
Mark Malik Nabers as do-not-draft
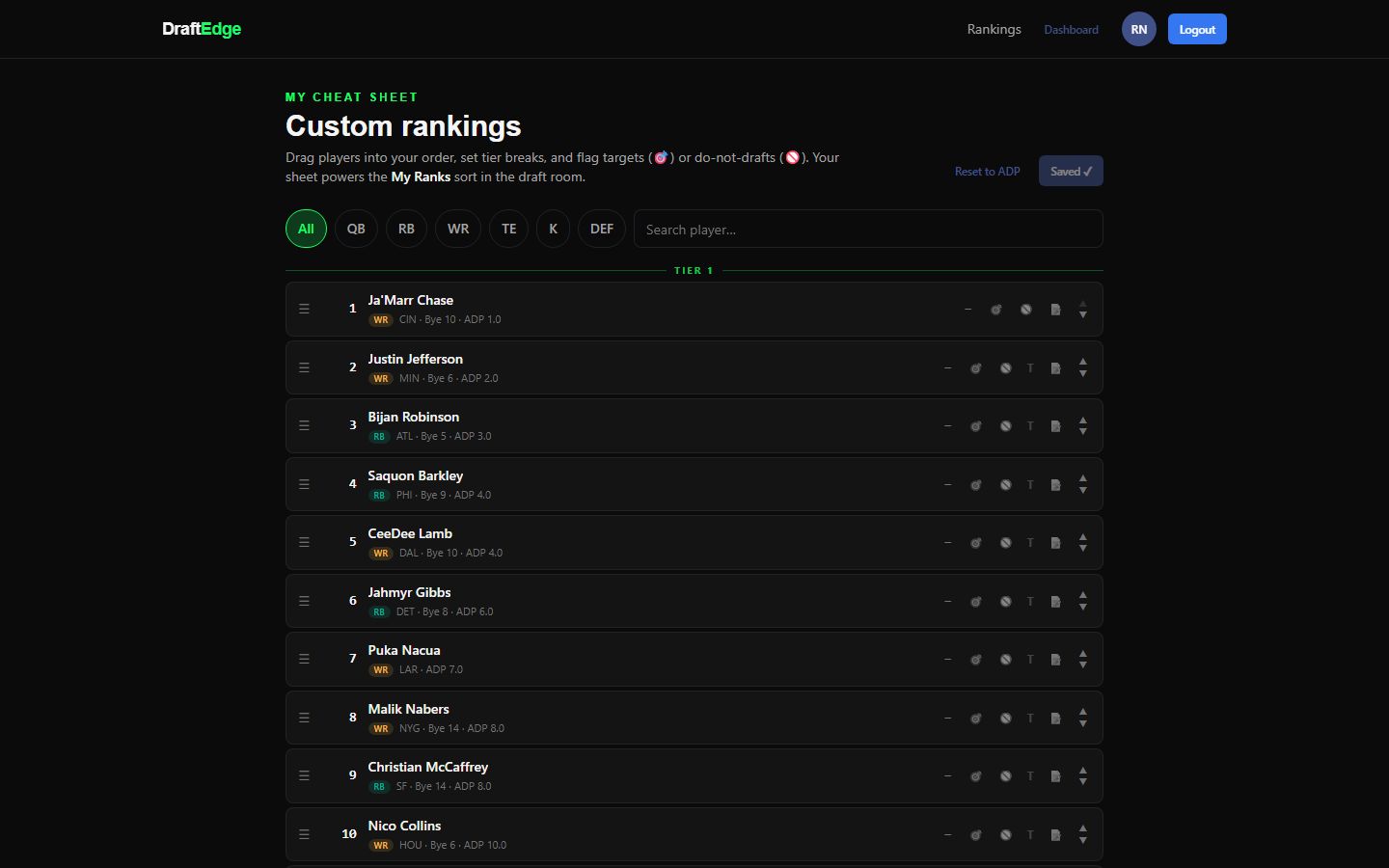[1006, 718]
